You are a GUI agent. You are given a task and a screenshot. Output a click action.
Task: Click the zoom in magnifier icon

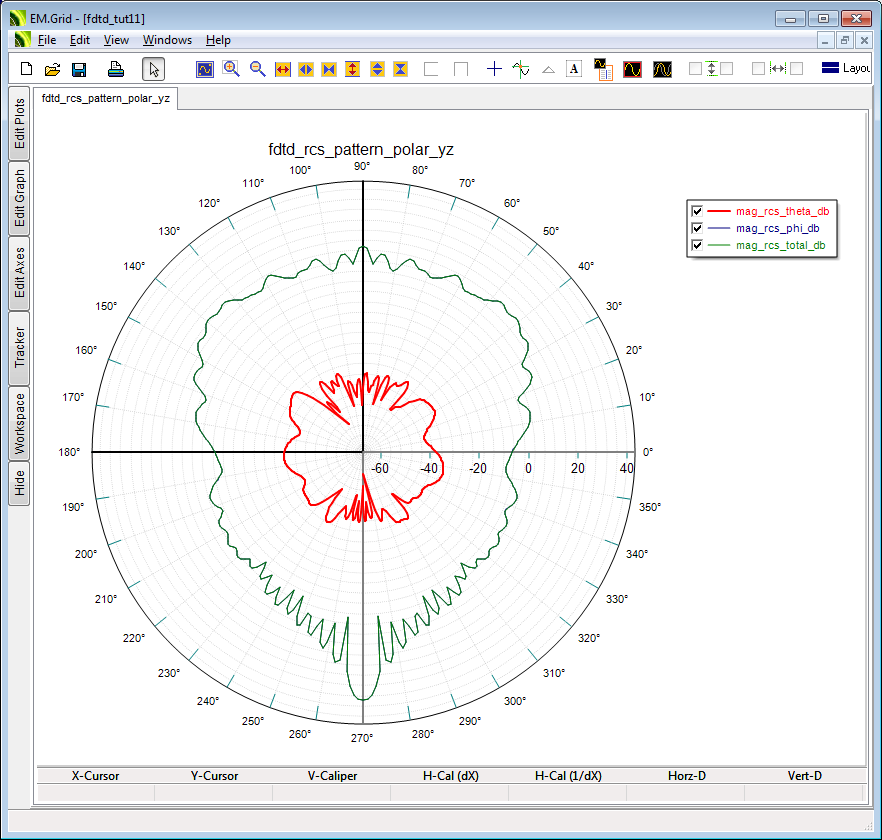coord(231,69)
